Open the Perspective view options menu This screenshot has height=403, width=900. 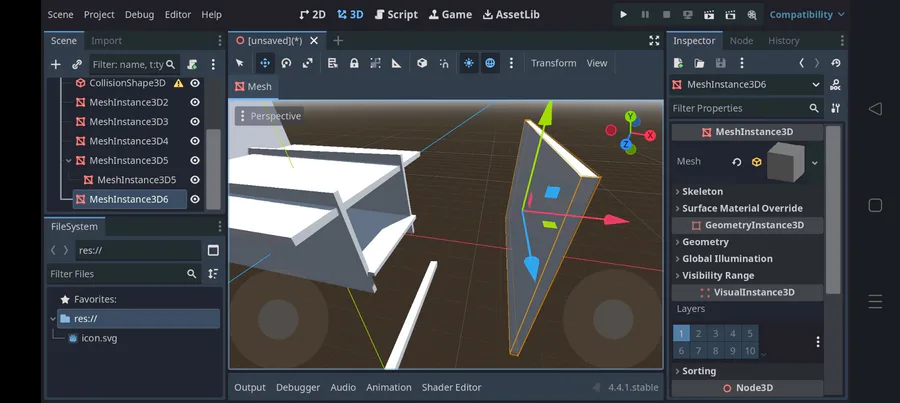point(269,116)
